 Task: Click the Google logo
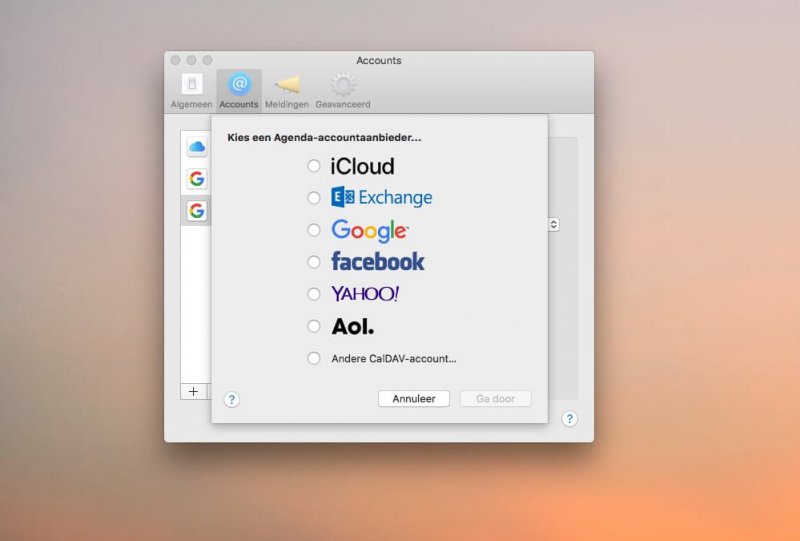(370, 231)
